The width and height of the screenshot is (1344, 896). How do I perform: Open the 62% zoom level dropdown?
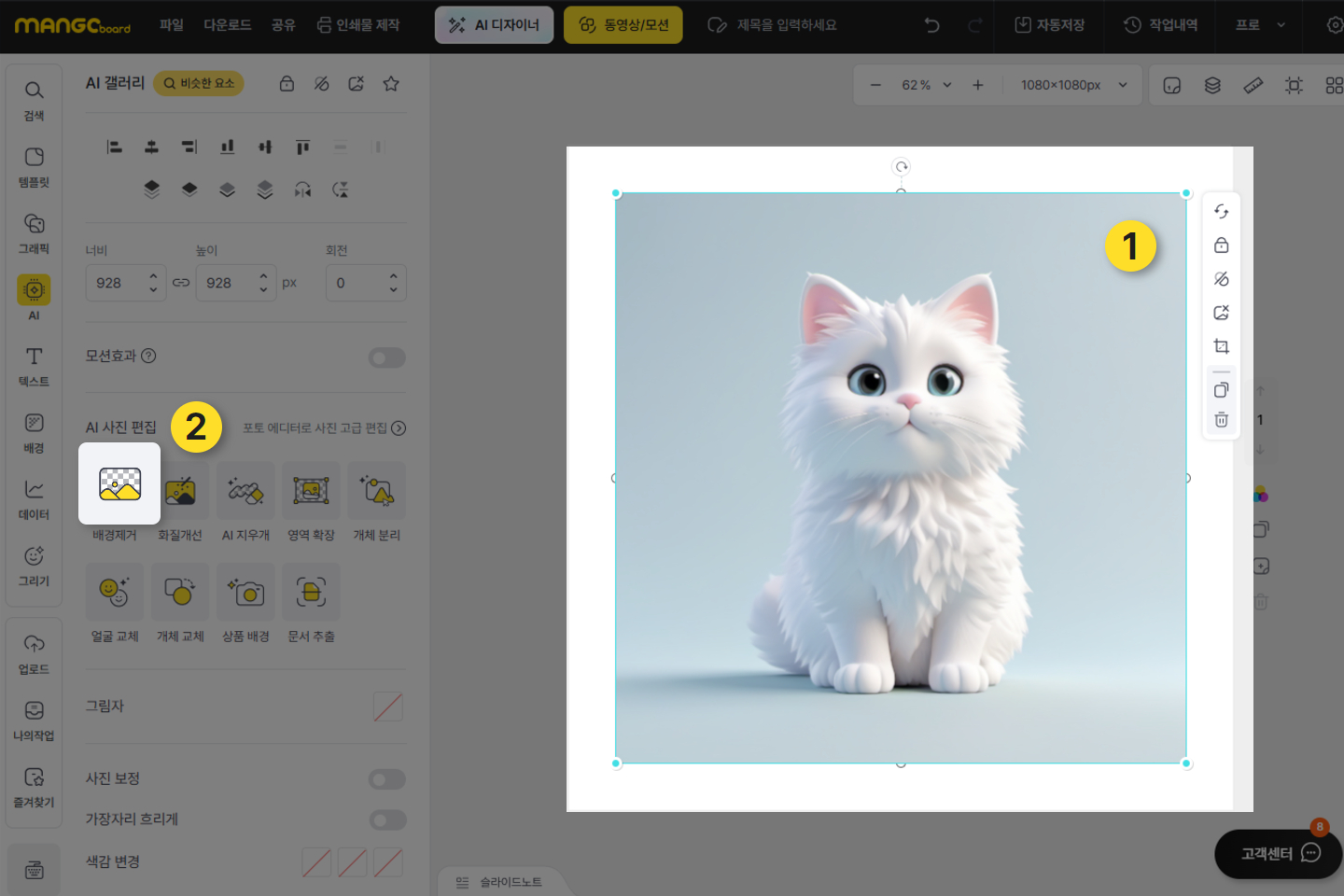926,85
